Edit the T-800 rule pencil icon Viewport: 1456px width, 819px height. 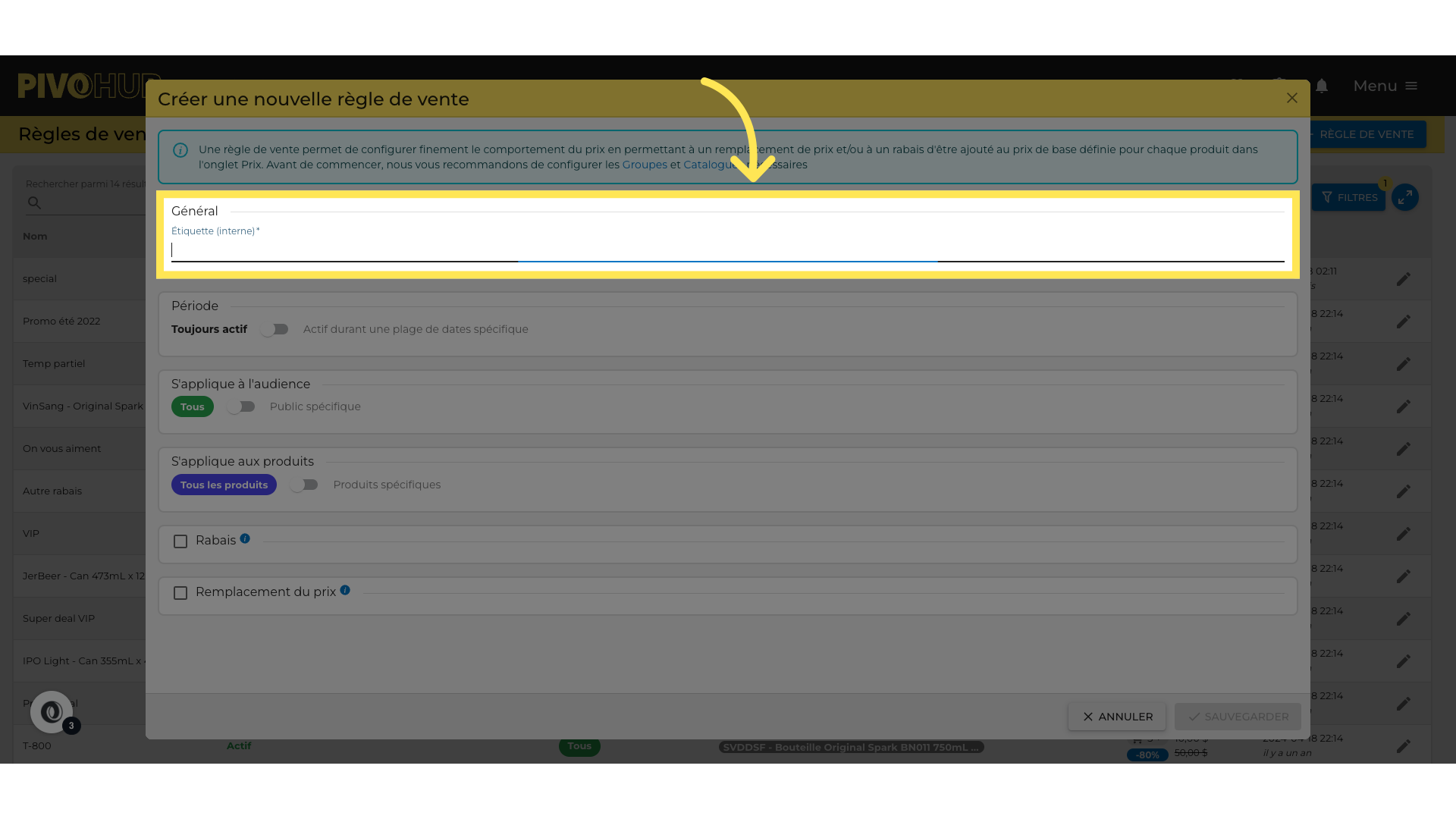[1404, 746]
